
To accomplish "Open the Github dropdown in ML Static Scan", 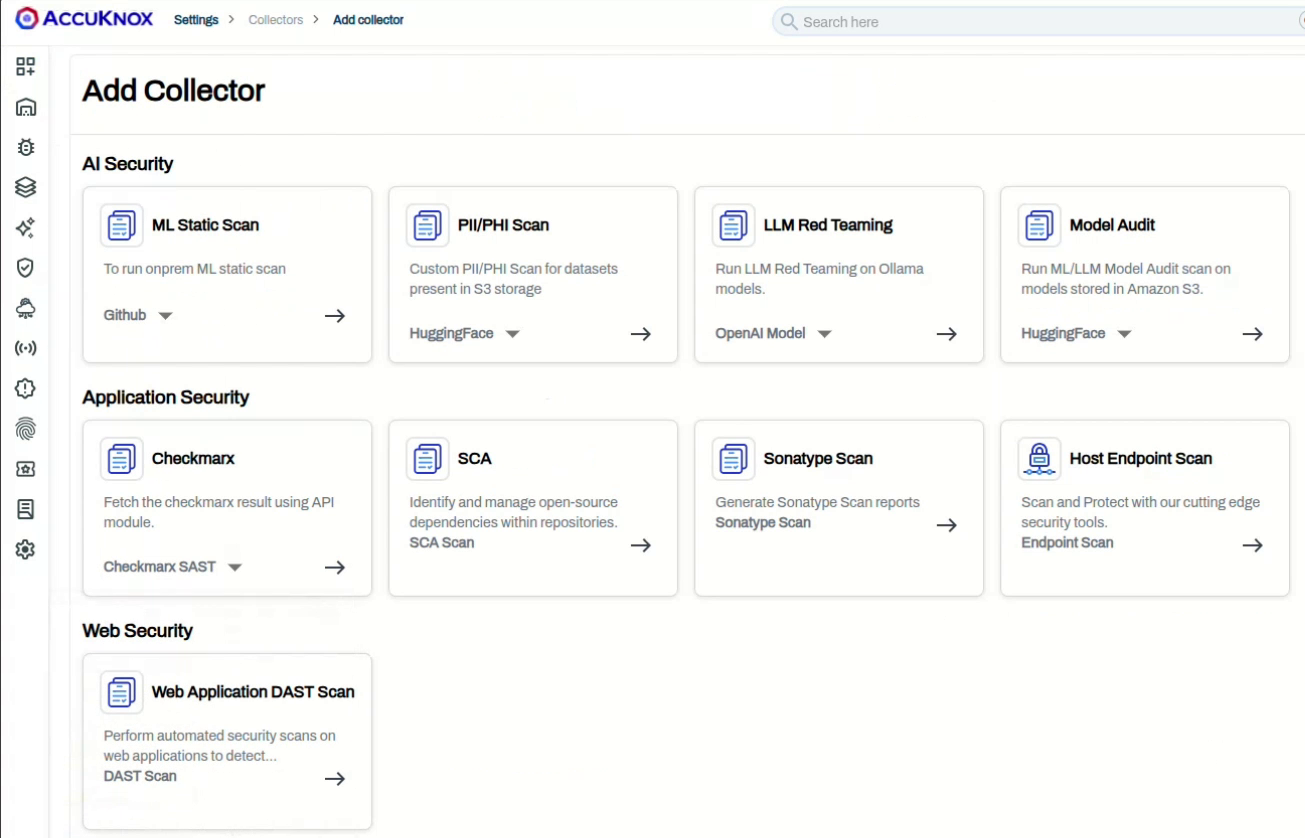I will tap(138, 315).
